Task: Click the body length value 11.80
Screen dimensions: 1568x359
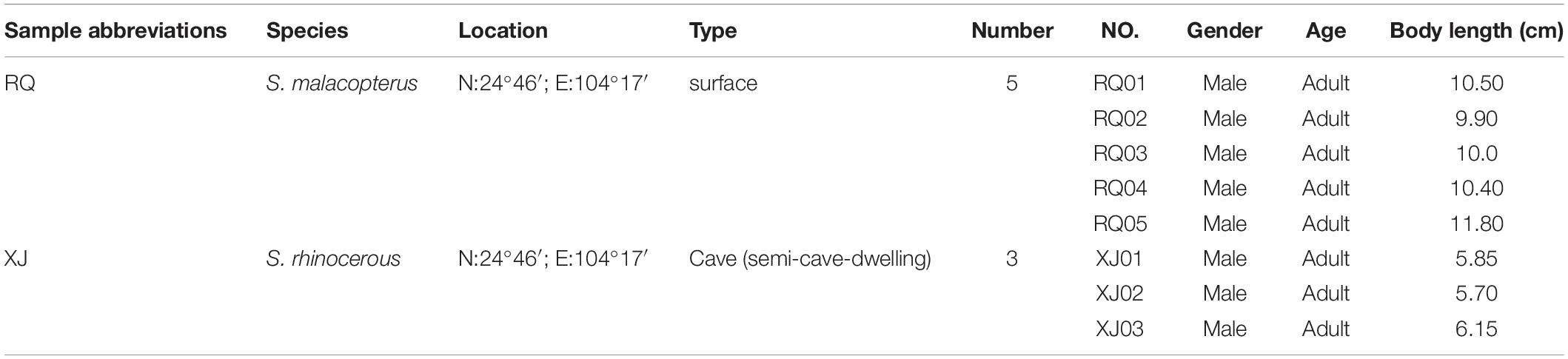Action: point(1476,224)
